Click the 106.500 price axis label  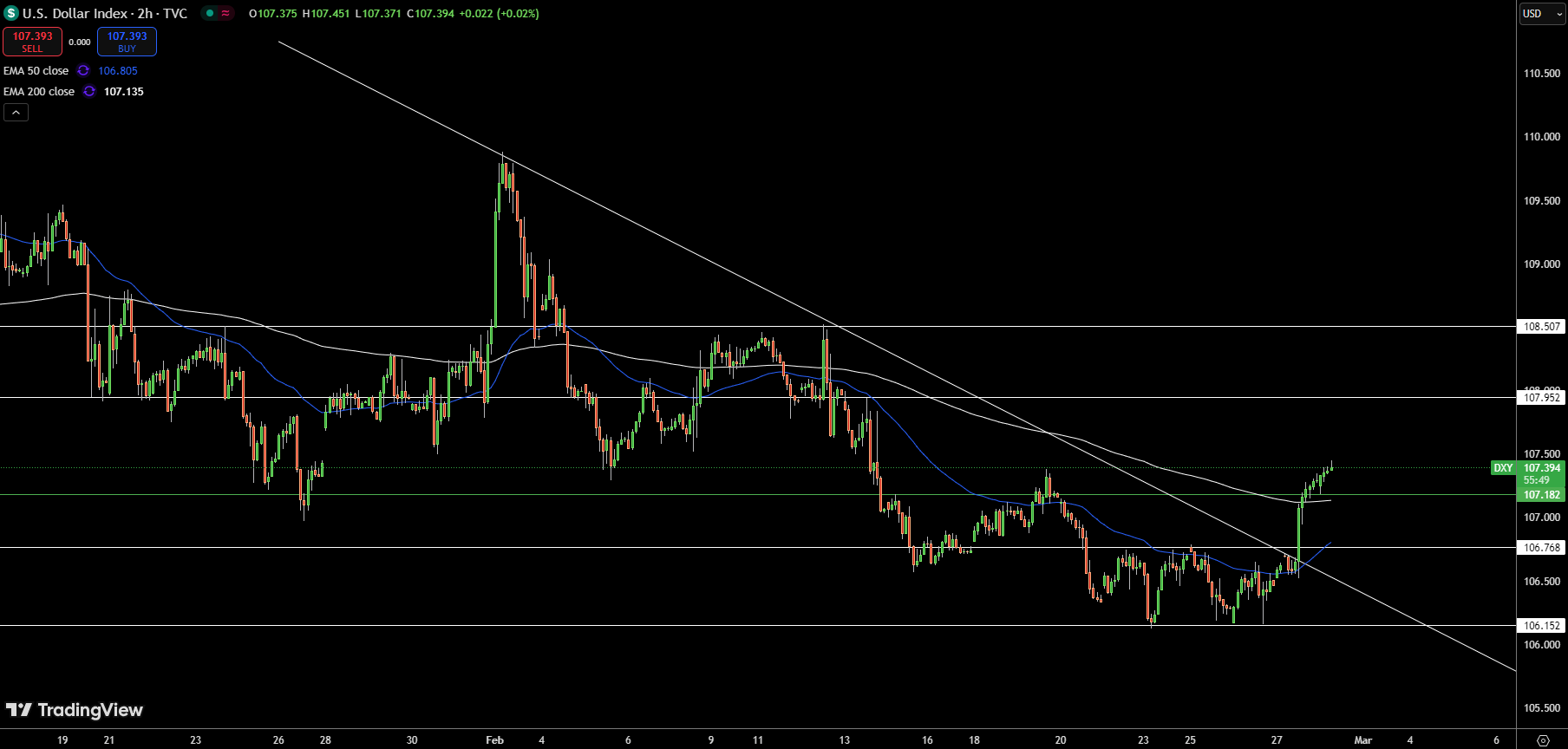pos(1542,582)
